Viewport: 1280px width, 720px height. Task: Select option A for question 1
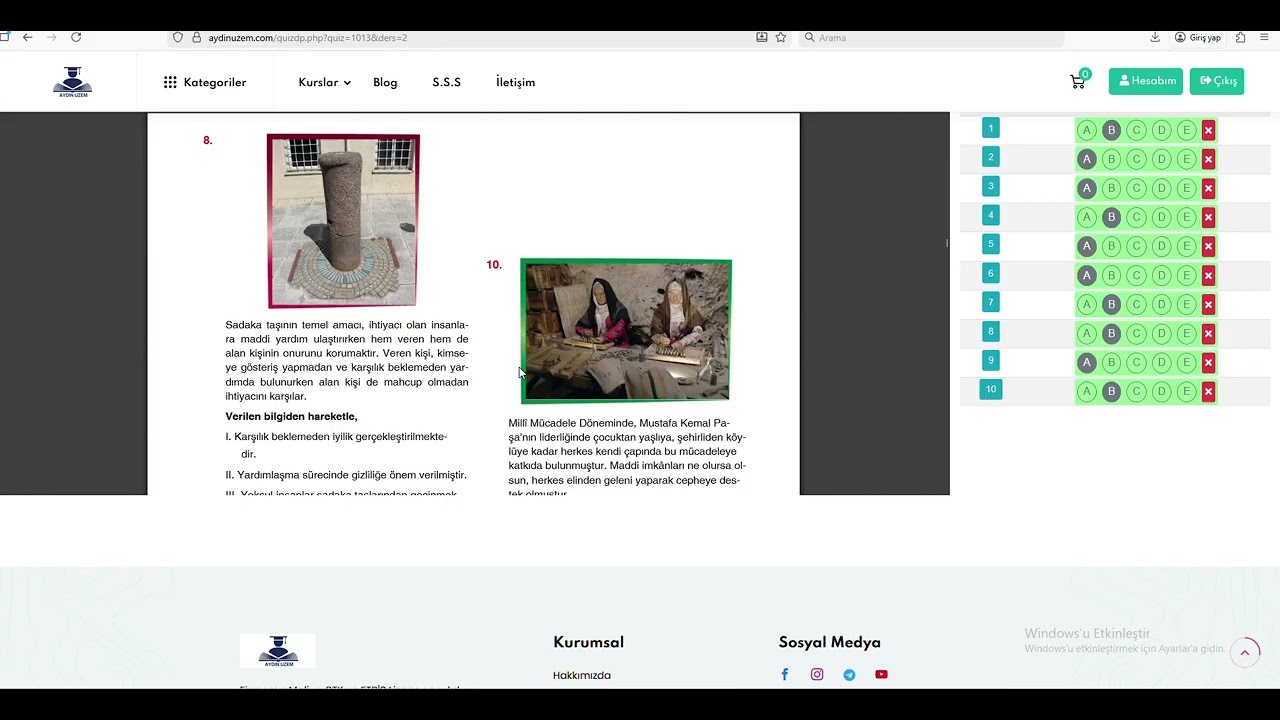[1087, 130]
